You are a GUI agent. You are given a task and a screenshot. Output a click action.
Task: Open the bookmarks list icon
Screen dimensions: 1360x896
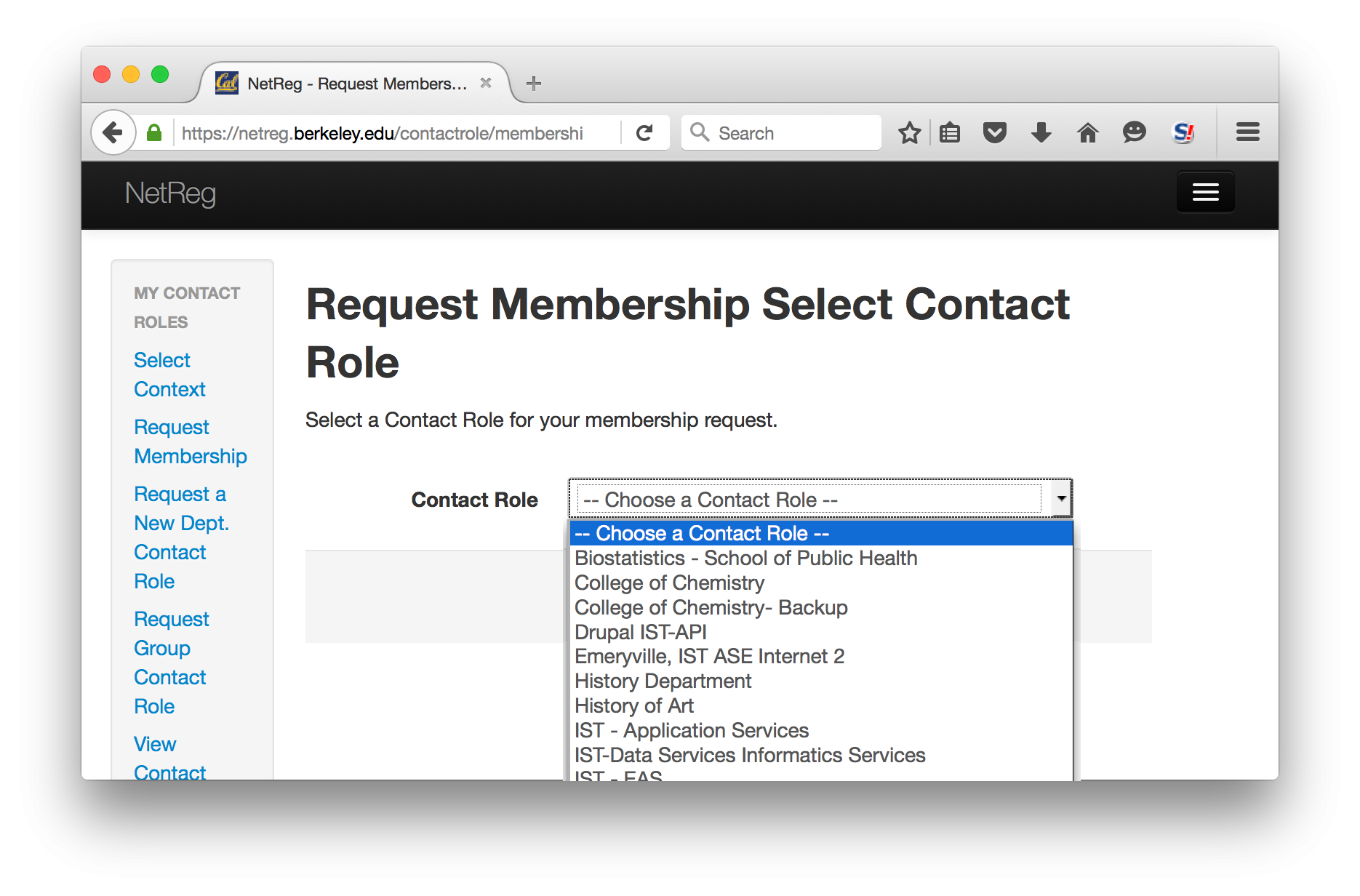point(950,132)
